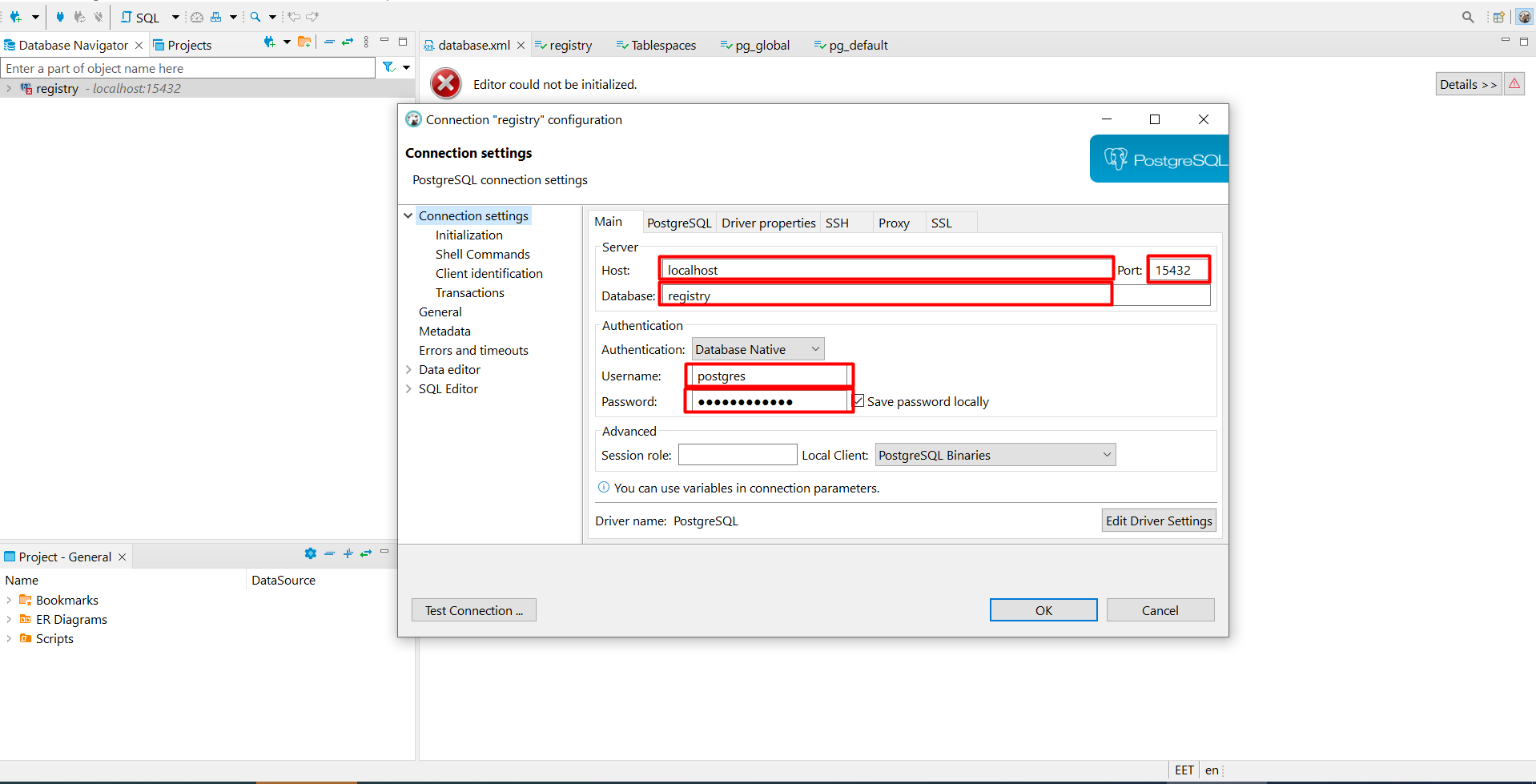This screenshot has width=1536, height=784.
Task: Expand the registry connection node in navigator
Action: (9, 89)
